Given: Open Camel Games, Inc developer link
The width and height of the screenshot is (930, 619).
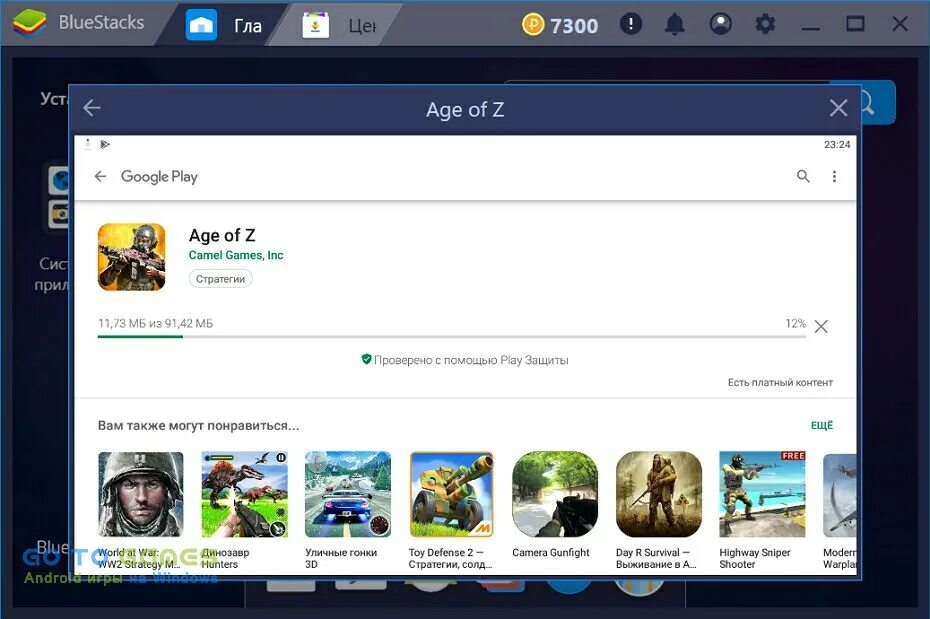Looking at the screenshot, I should tap(236, 255).
